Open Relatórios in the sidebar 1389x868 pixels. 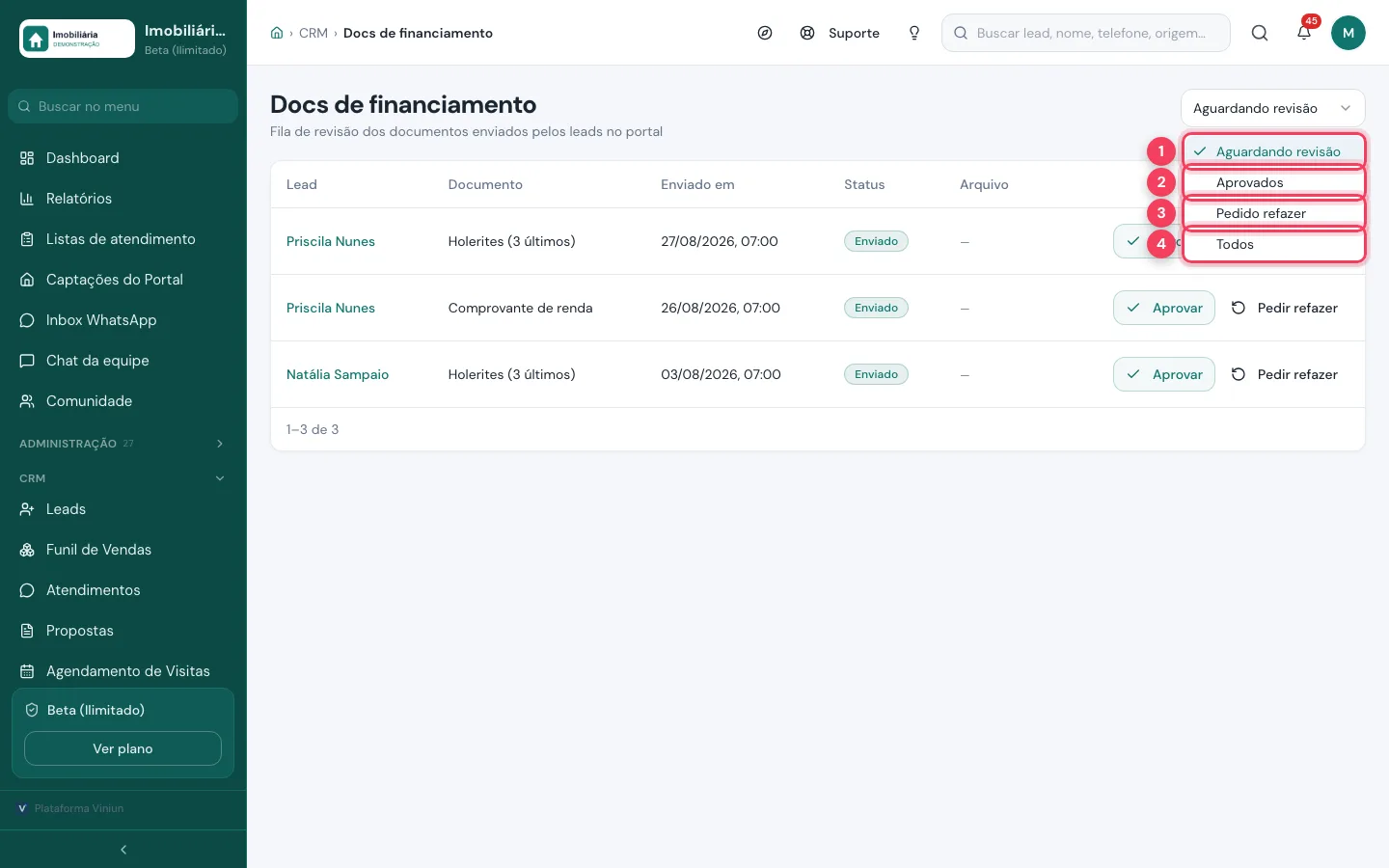(123, 199)
